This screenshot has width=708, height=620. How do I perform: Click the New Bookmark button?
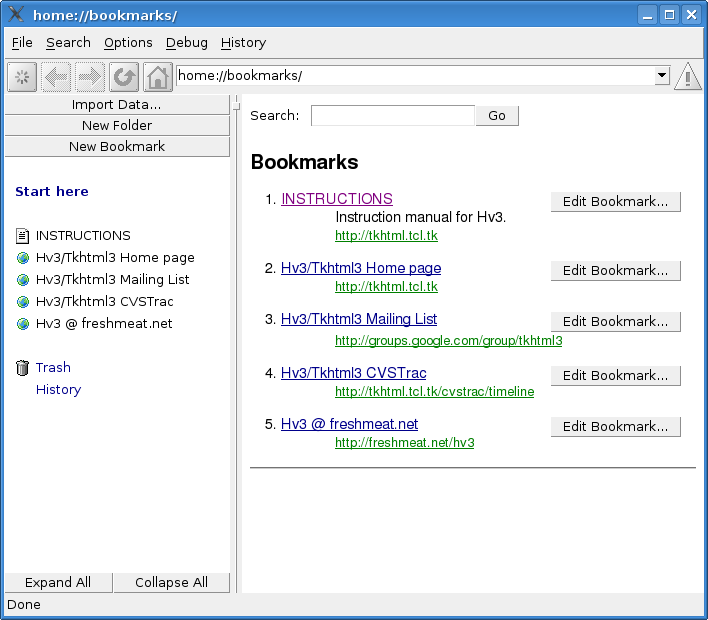click(x=117, y=146)
